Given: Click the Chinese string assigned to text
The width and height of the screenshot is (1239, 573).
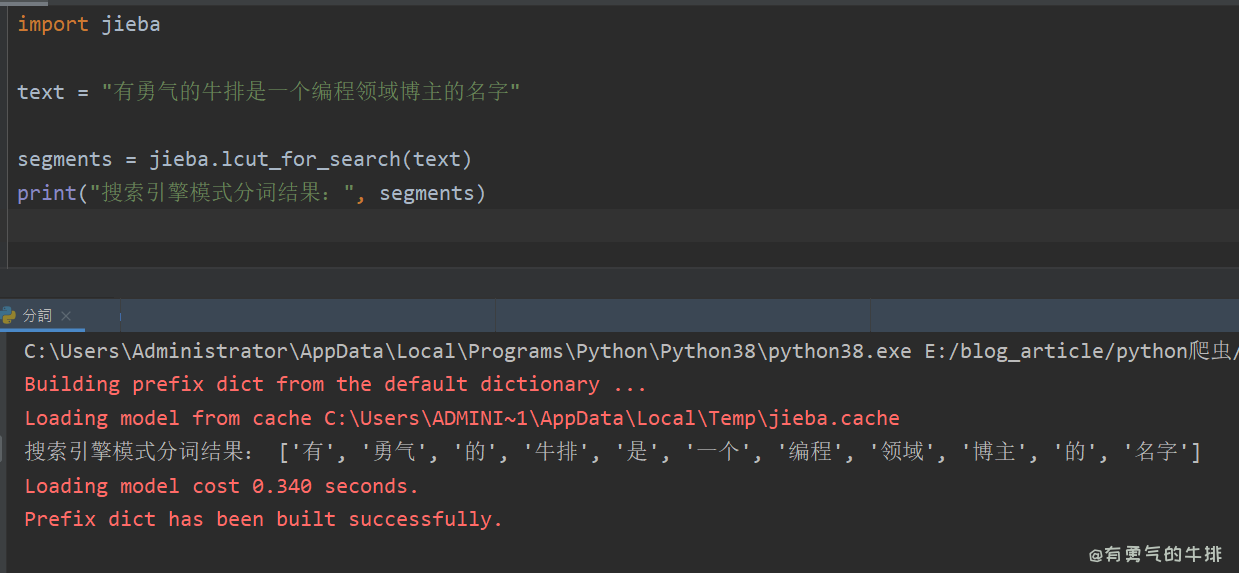Looking at the screenshot, I should (311, 92).
